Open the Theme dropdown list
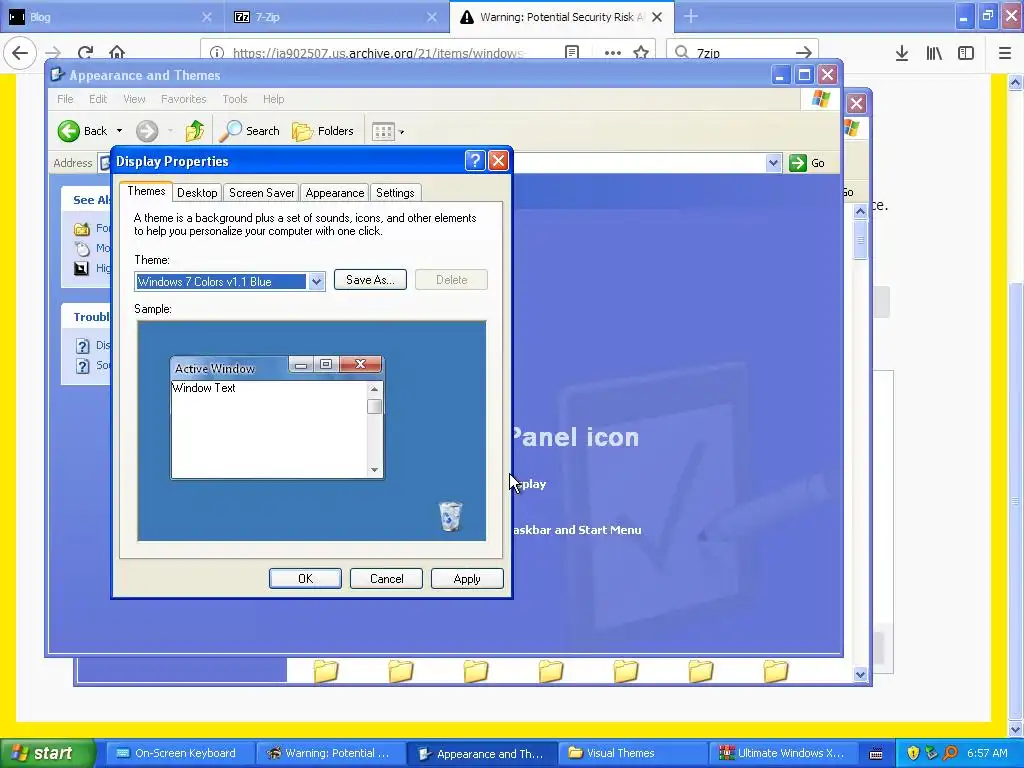 click(316, 281)
